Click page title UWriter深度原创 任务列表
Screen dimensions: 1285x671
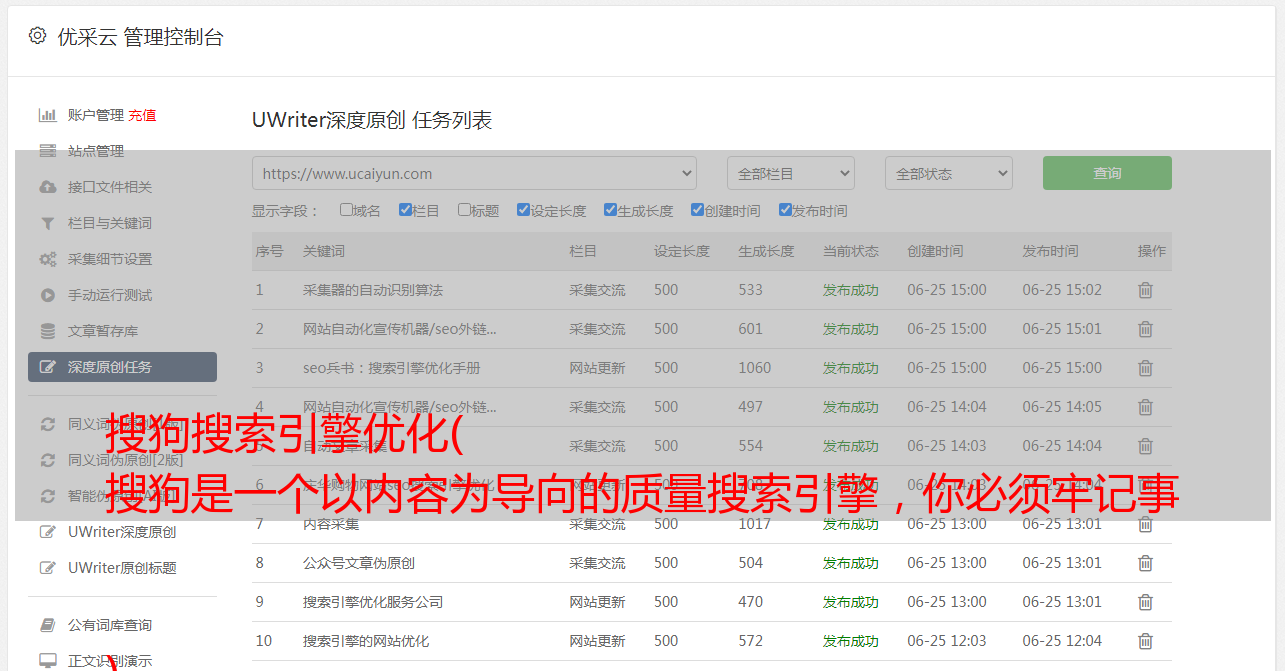pyautogui.click(x=372, y=120)
